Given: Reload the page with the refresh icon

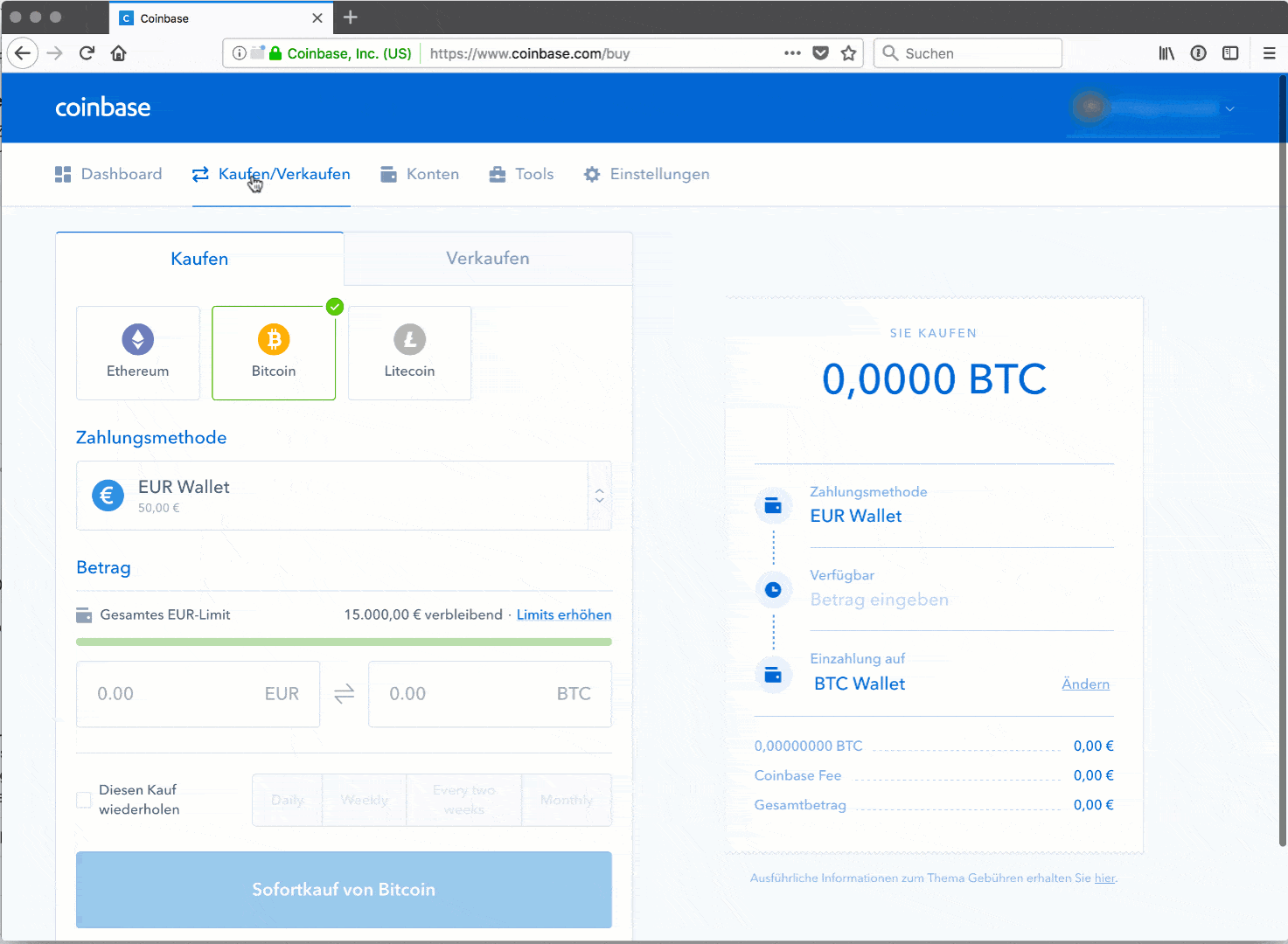Looking at the screenshot, I should (x=87, y=53).
